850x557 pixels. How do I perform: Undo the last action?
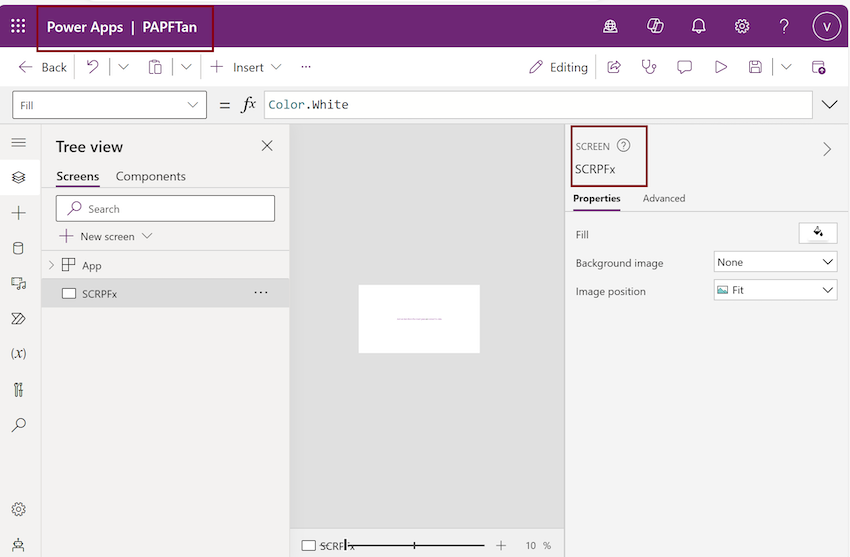pos(93,67)
